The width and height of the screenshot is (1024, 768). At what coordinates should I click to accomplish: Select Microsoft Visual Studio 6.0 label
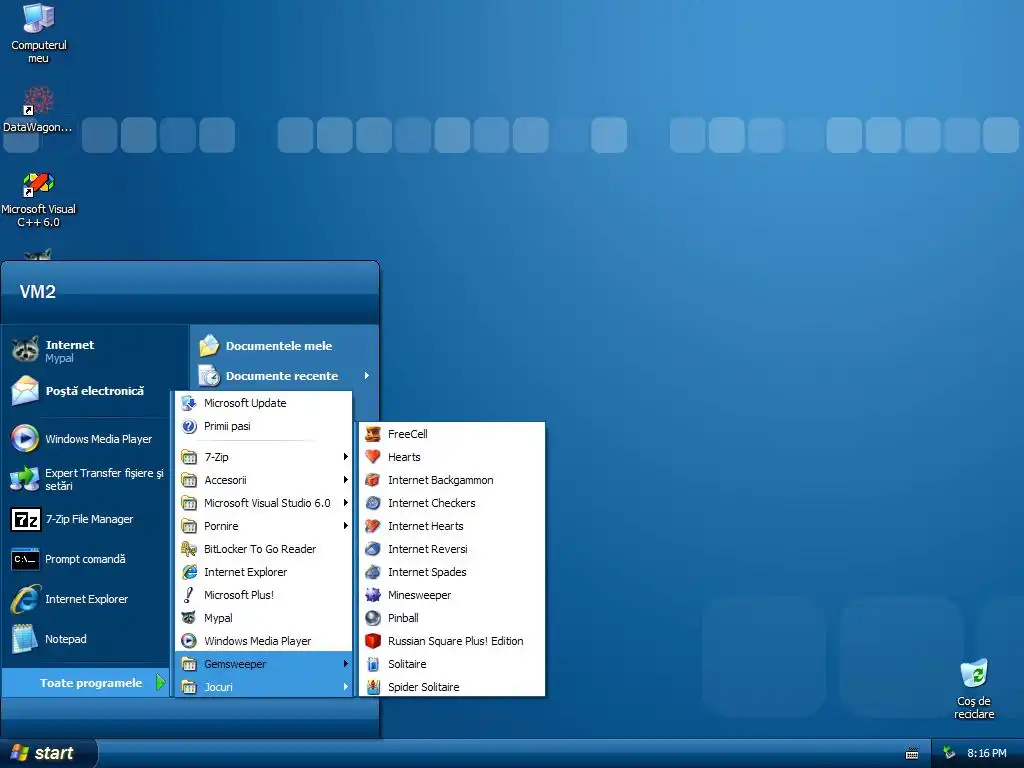pos(267,503)
